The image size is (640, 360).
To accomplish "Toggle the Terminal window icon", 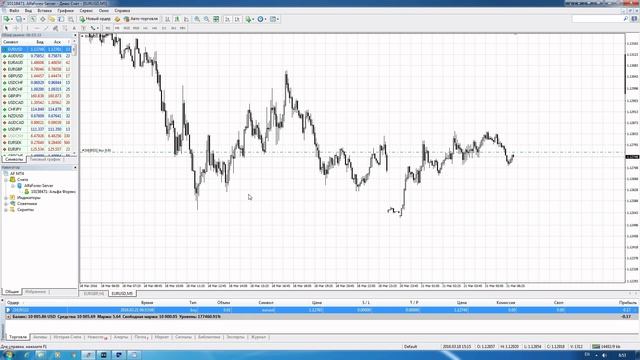I will pos(61,19).
